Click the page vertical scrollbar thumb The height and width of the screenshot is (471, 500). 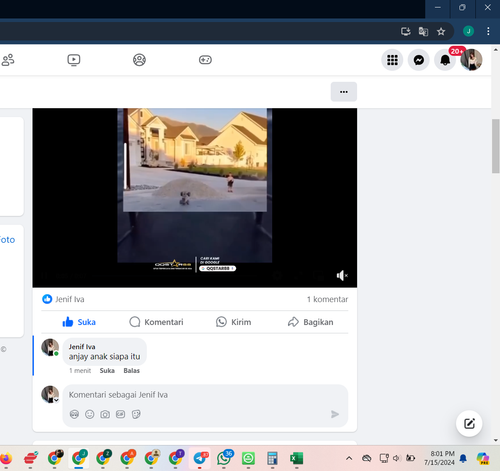496,146
